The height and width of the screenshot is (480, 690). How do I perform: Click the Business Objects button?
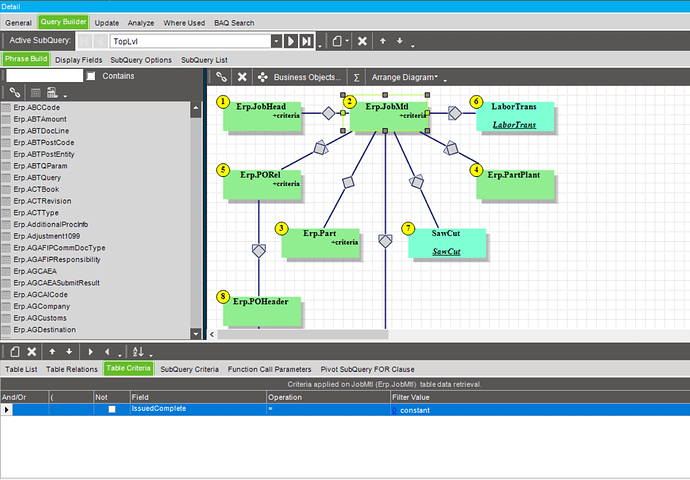(x=300, y=77)
